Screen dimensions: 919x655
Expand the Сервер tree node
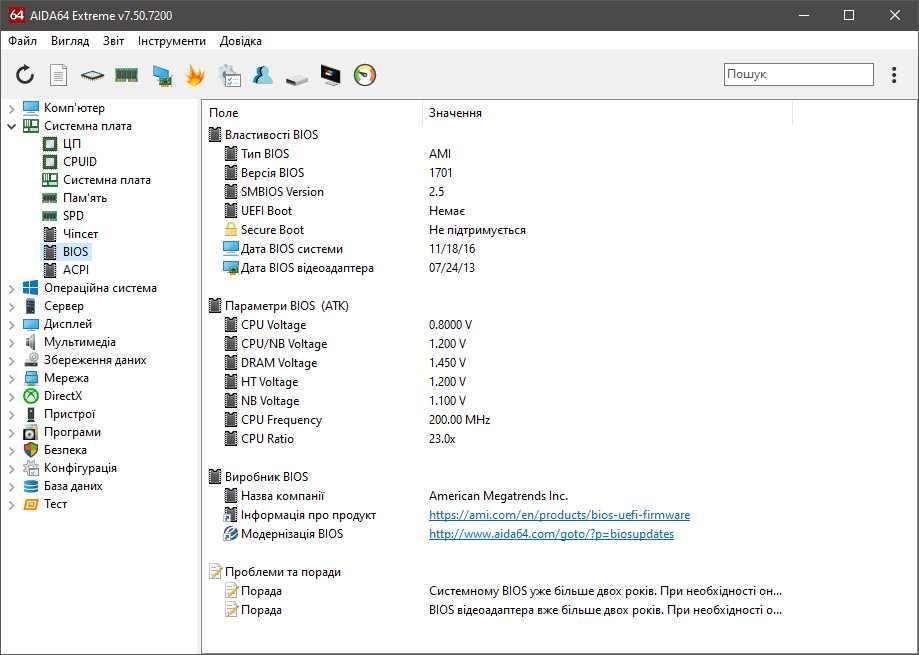[12, 306]
